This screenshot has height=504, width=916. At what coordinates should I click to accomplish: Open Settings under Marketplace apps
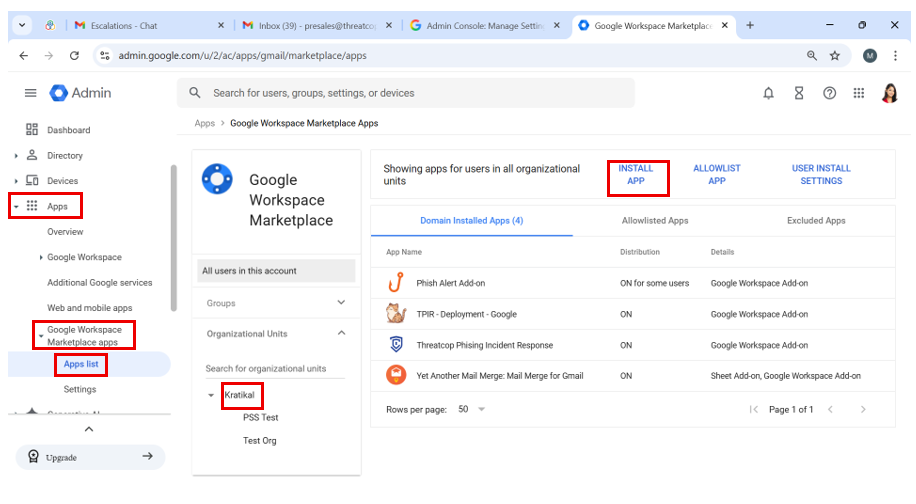(x=80, y=390)
